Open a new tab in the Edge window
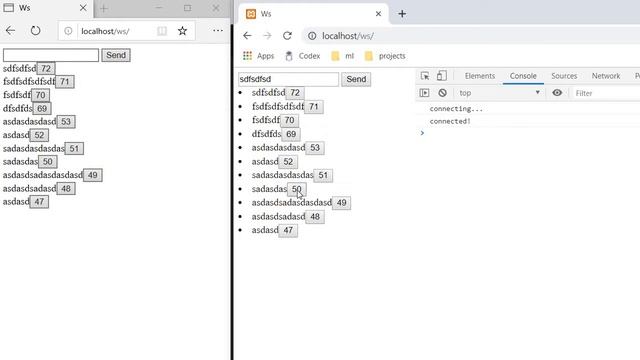Screen dimensions: 640x360 tap(104, 8)
